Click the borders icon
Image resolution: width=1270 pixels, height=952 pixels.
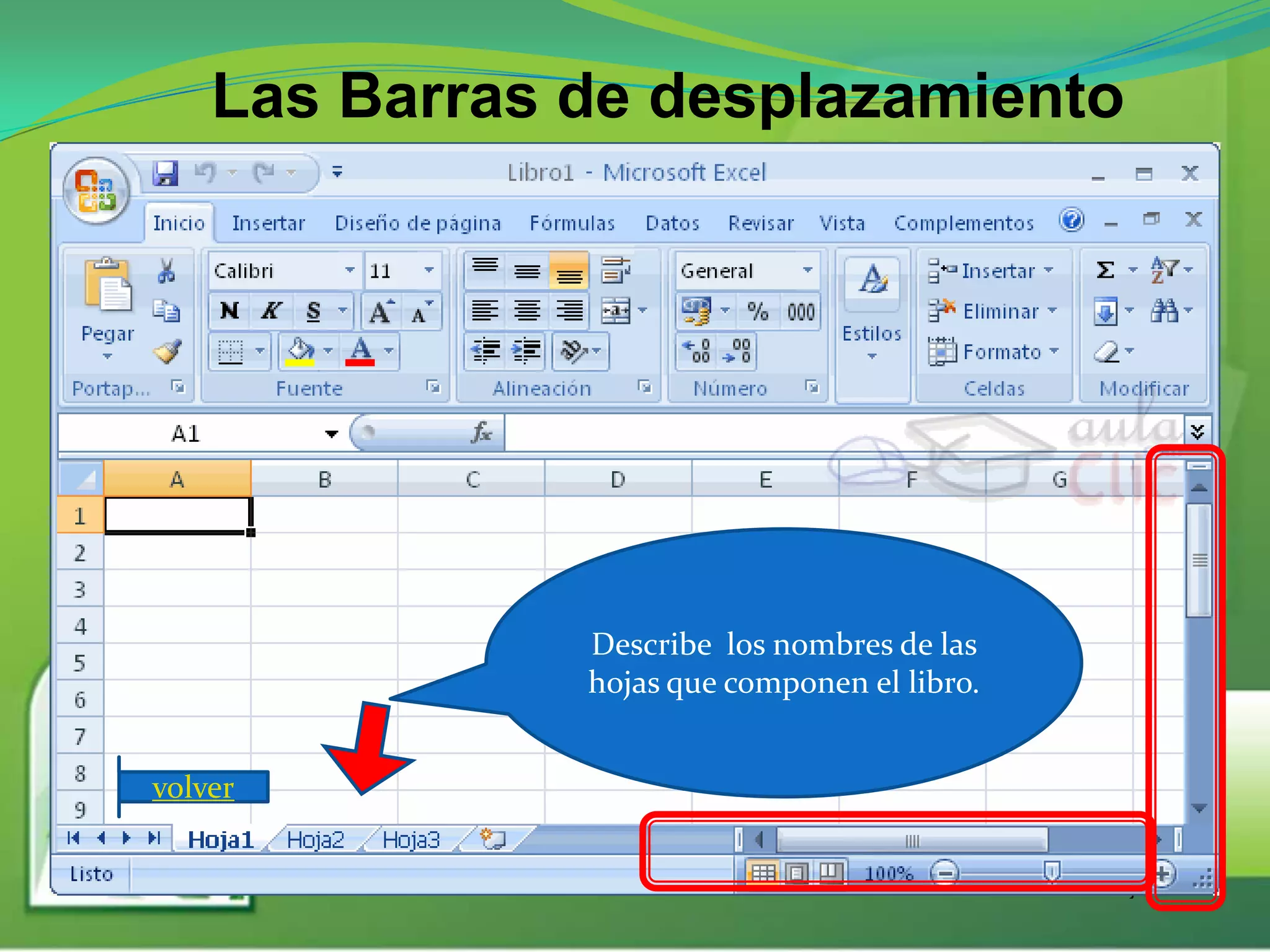click(x=231, y=352)
